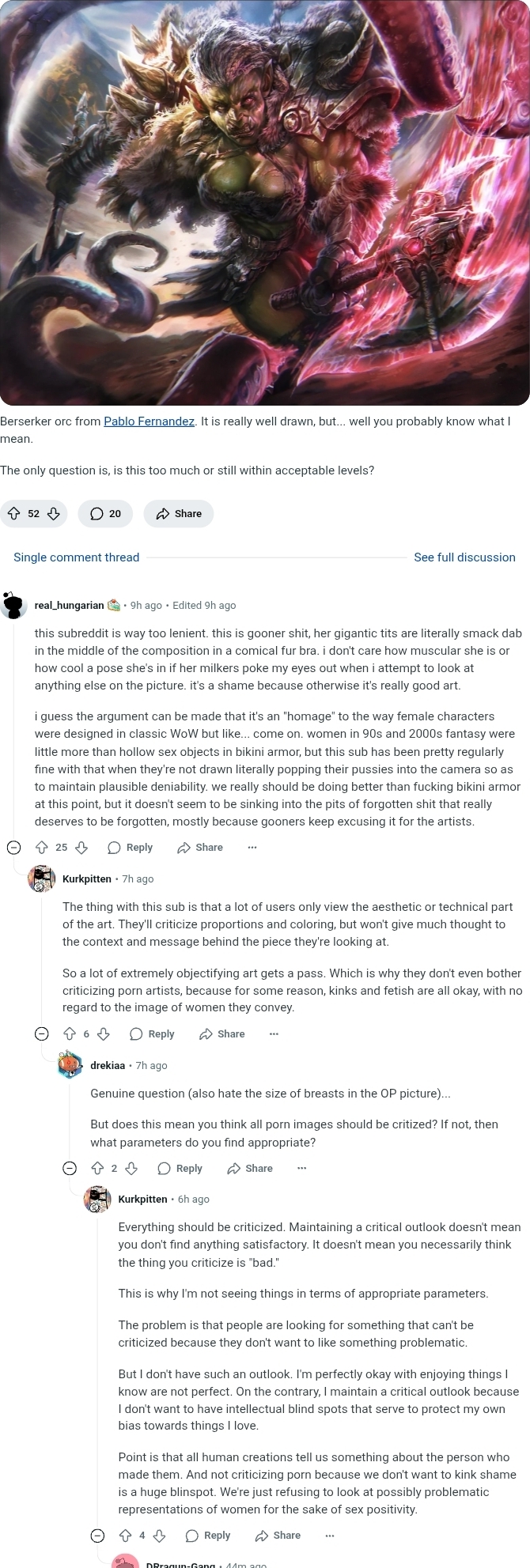Collapse real_hungarian's comment thread
The image size is (530, 1568).
click(13, 848)
